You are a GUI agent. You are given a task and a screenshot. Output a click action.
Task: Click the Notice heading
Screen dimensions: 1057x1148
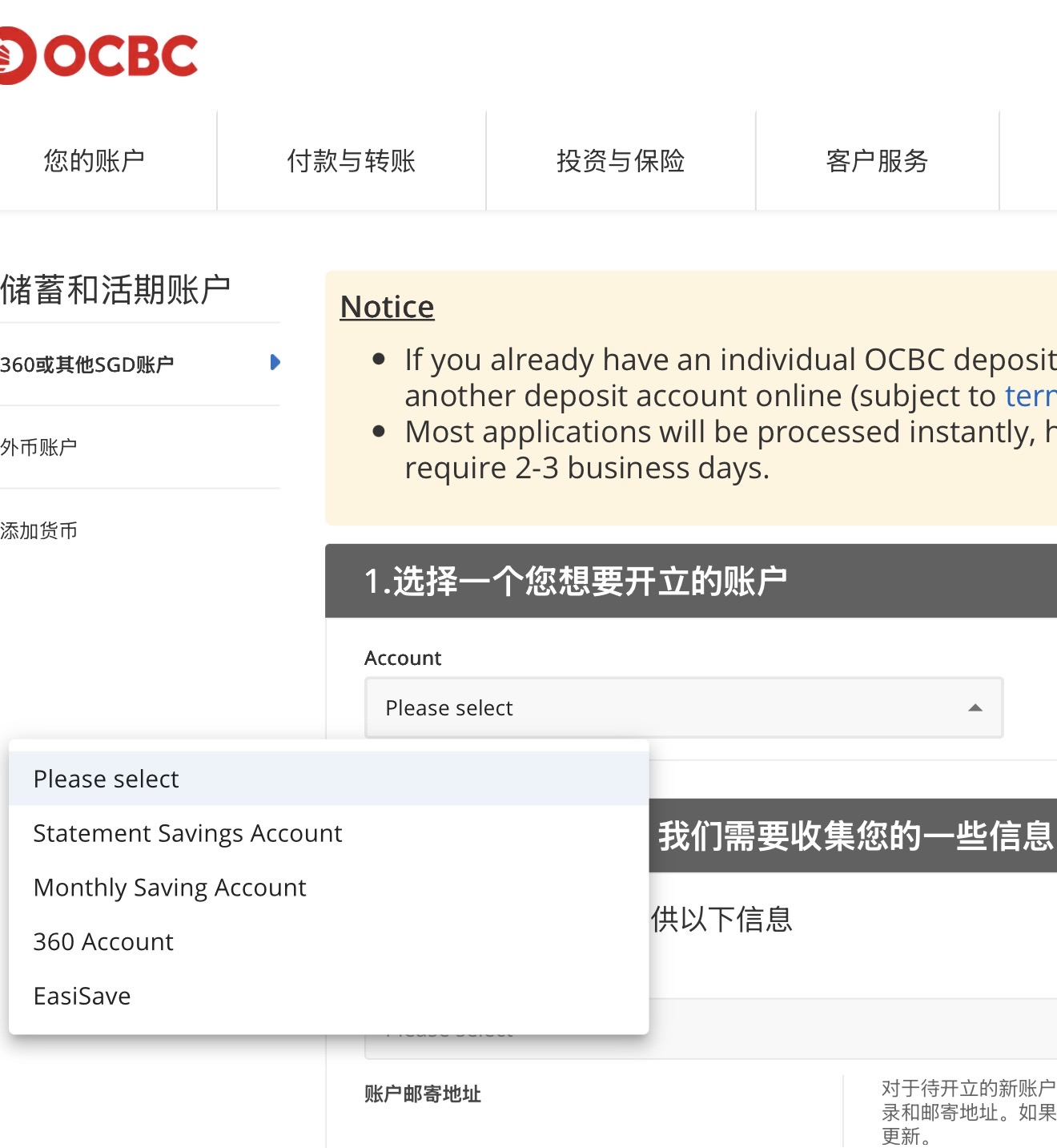388,307
